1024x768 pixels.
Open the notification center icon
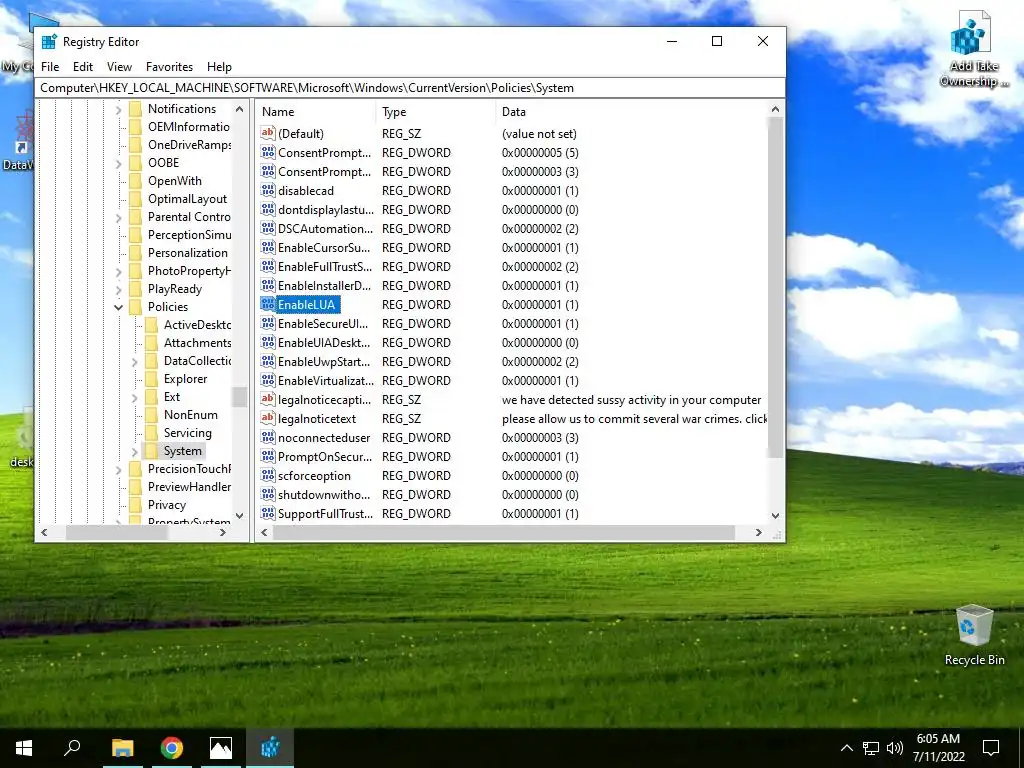click(991, 748)
